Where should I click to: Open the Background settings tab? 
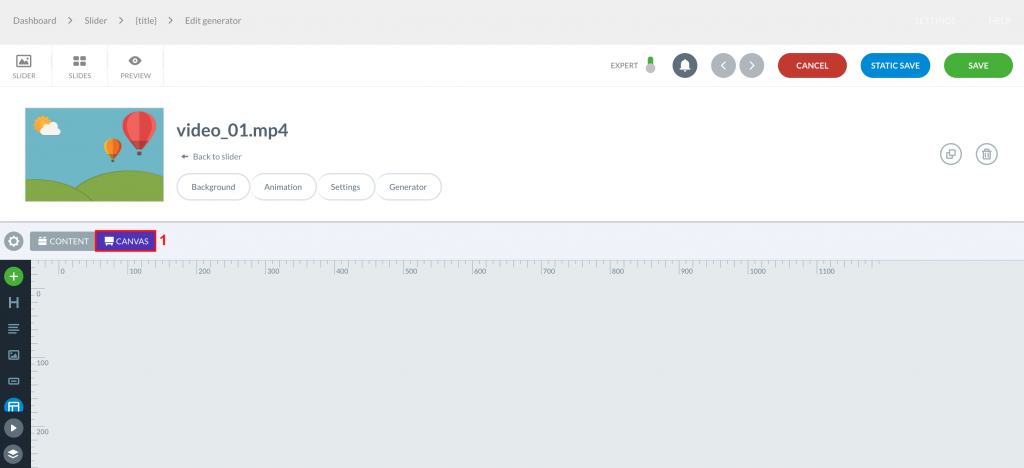pyautogui.click(x=213, y=187)
